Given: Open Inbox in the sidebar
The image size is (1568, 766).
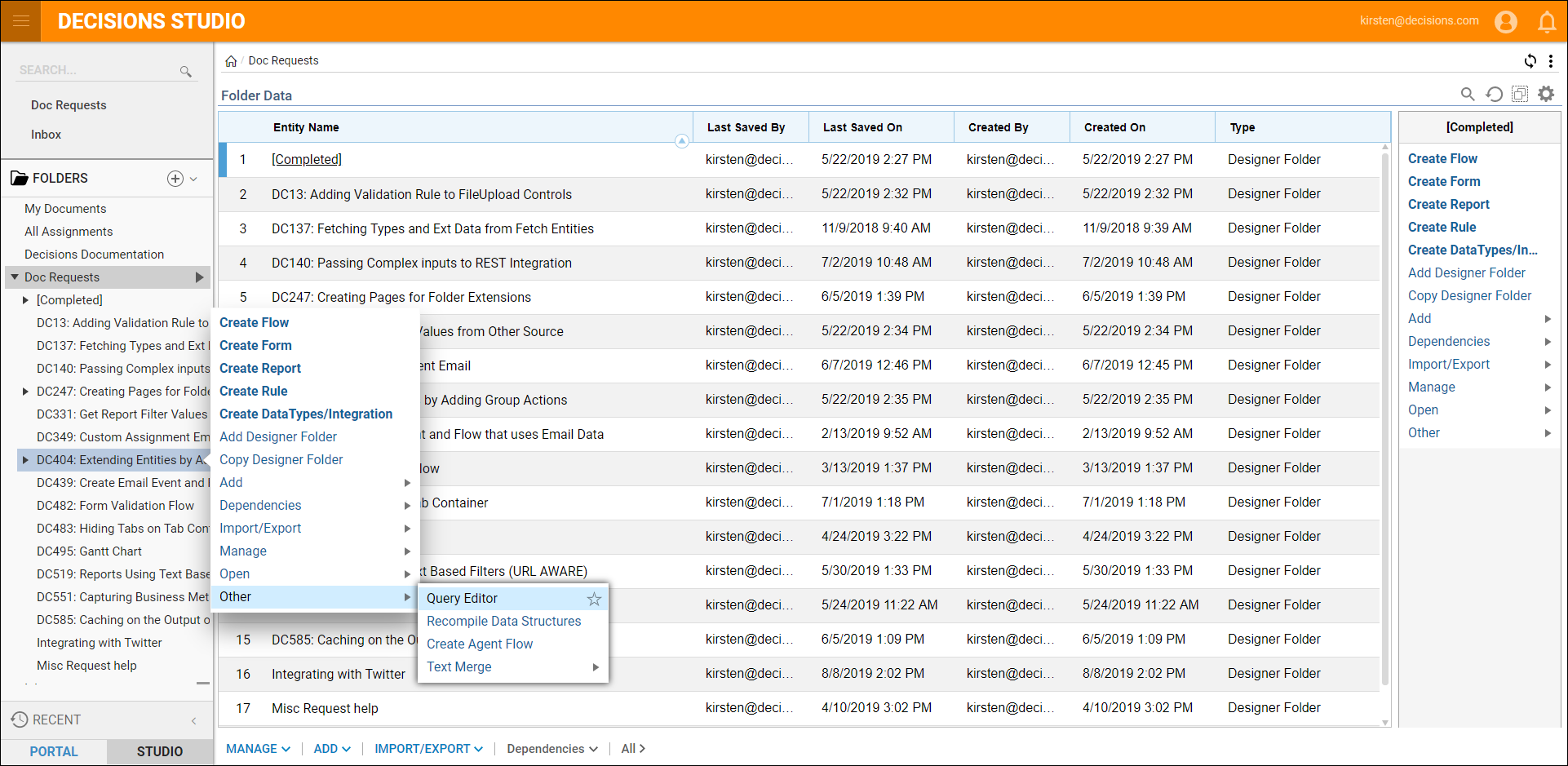Looking at the screenshot, I should pos(46,135).
